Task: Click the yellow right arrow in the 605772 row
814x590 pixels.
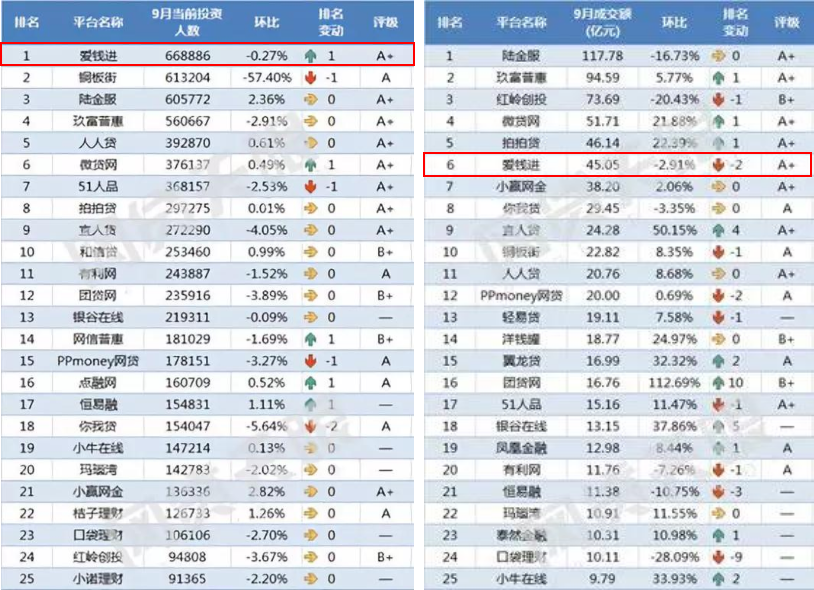Action: tap(310, 100)
